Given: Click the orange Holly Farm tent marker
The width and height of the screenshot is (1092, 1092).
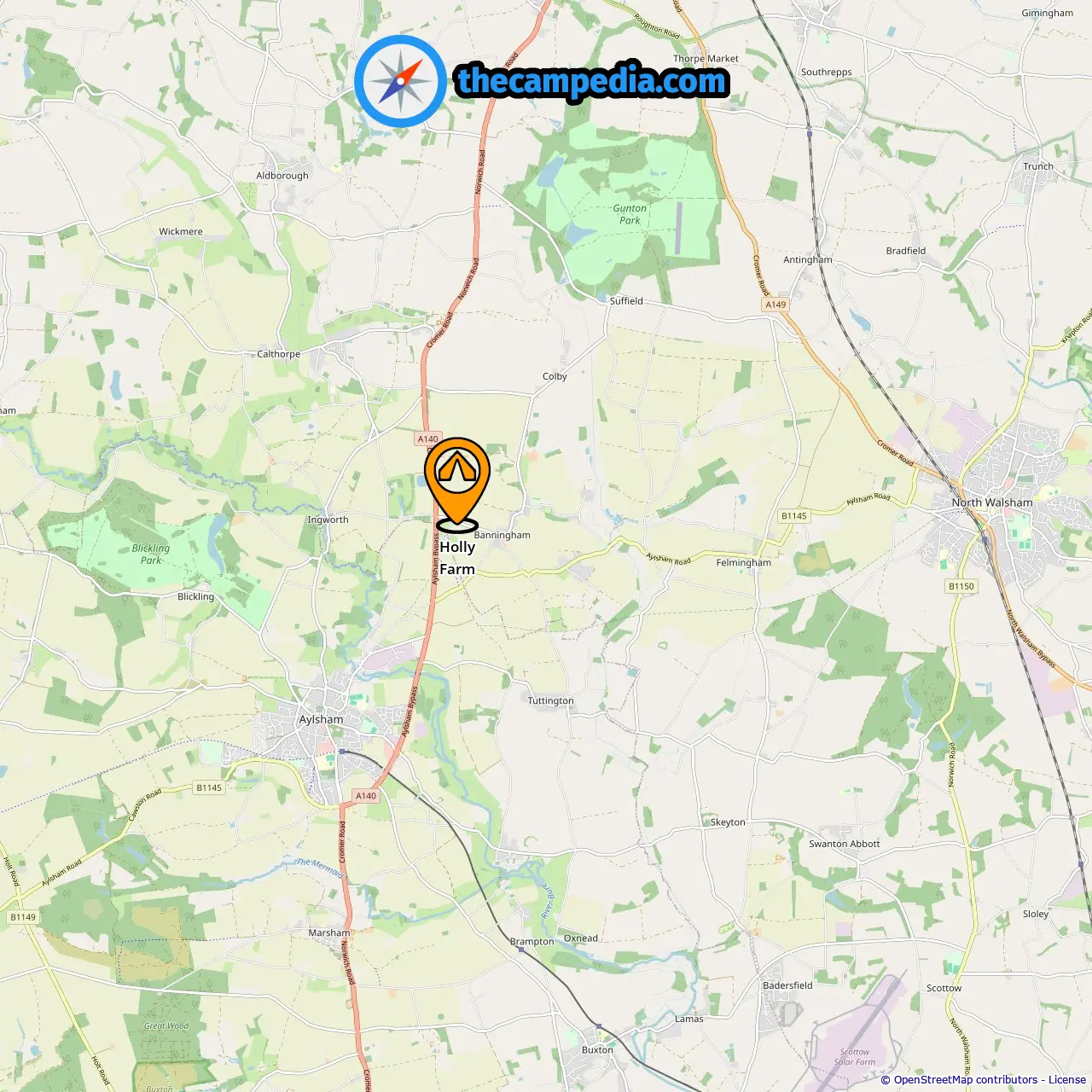Looking at the screenshot, I should 457,483.
